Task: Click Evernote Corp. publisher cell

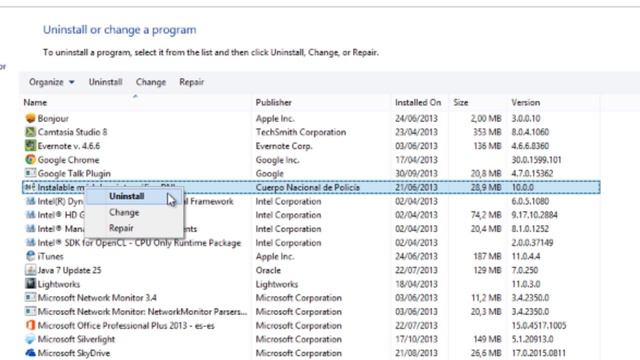Action: (284, 146)
